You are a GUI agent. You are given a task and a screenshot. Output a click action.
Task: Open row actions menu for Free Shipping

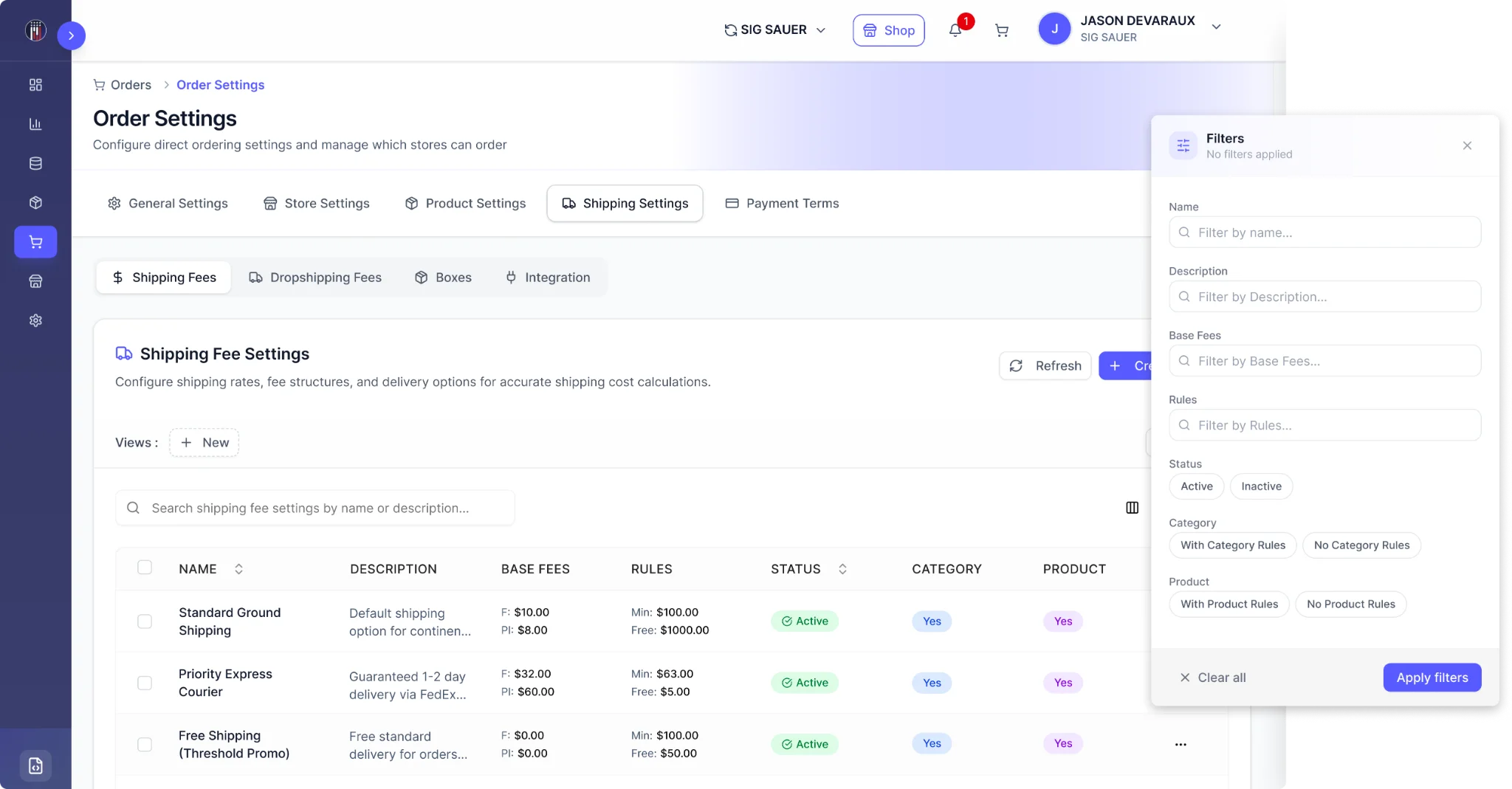point(1181,744)
